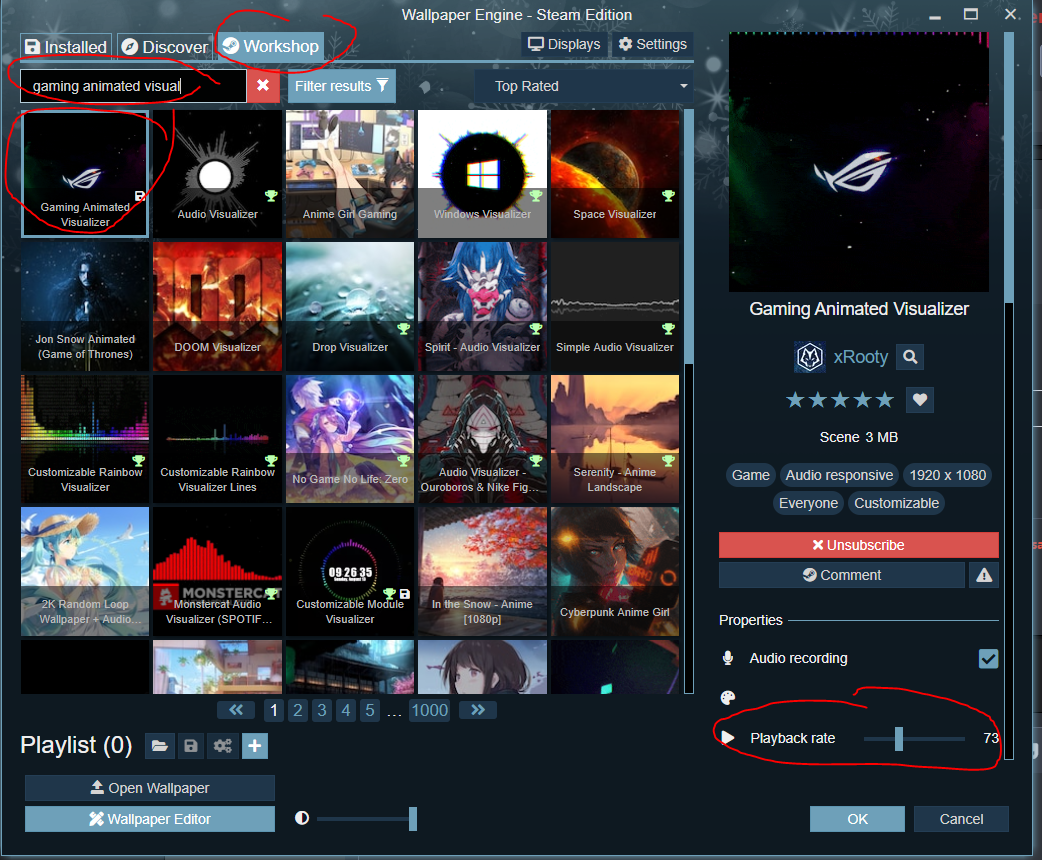The width and height of the screenshot is (1042, 860).
Task: Open the Settings menu
Action: pos(653,45)
